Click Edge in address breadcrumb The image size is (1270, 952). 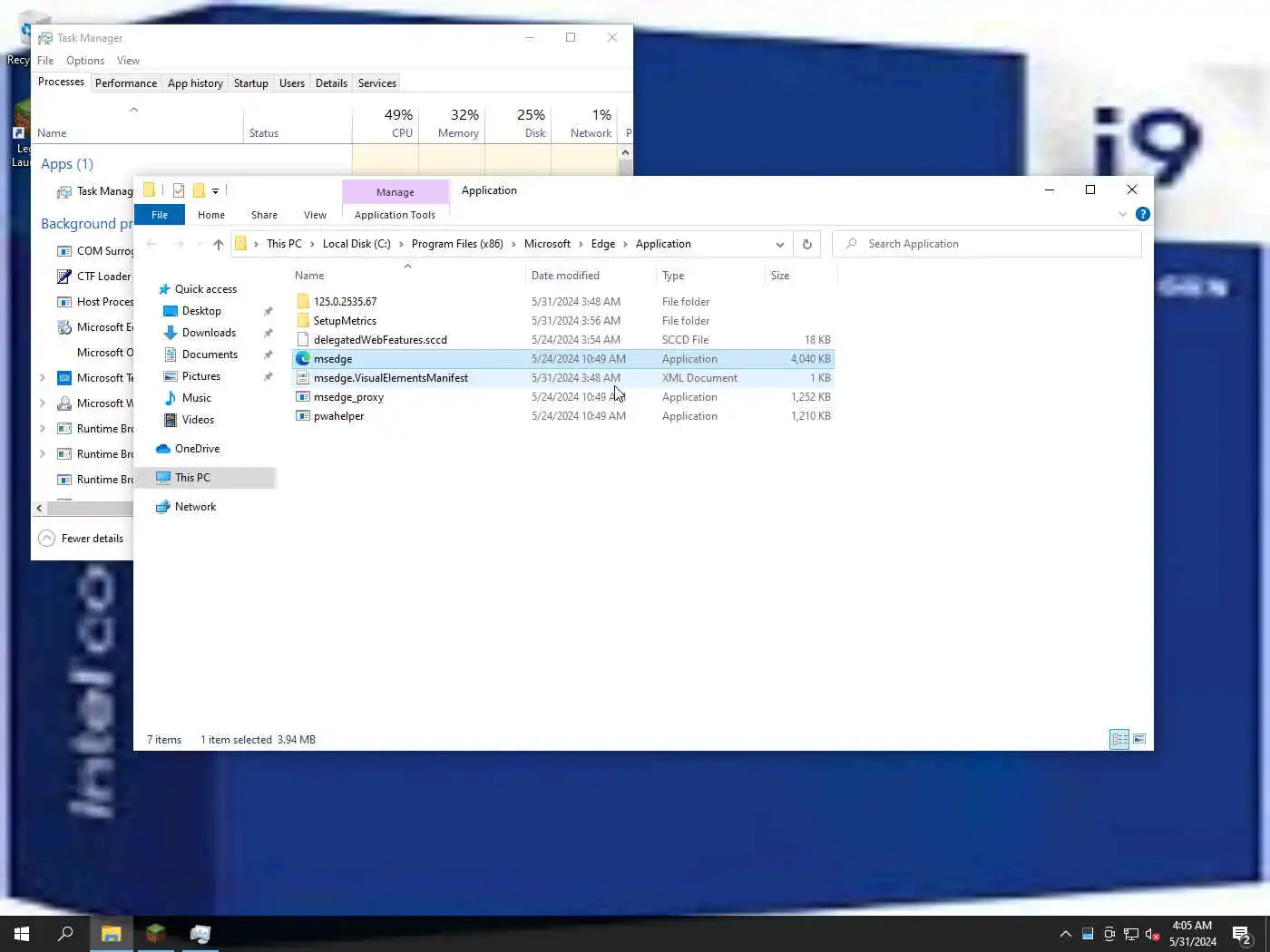603,244
